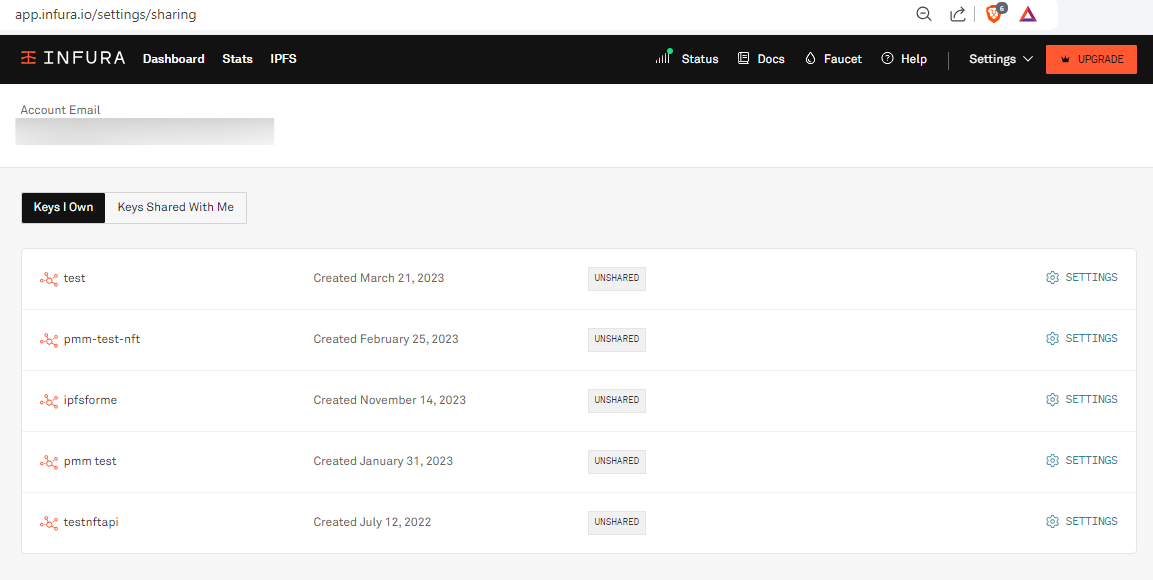Click the Docs book icon
This screenshot has height=580, width=1153.
pos(743,59)
